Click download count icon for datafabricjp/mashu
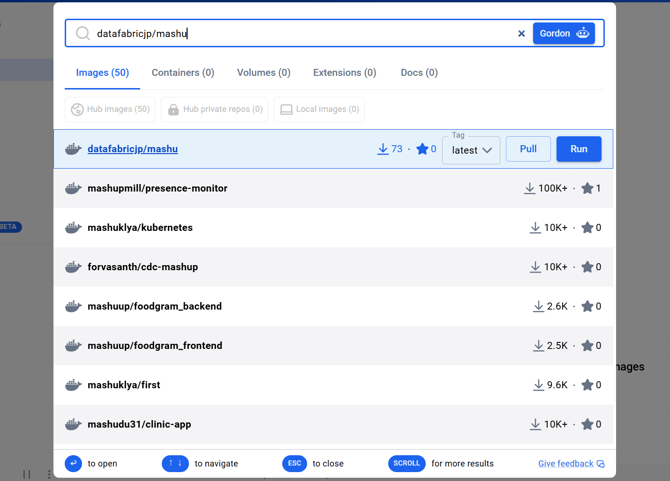Screen dimensions: 670x481 pos(383,149)
